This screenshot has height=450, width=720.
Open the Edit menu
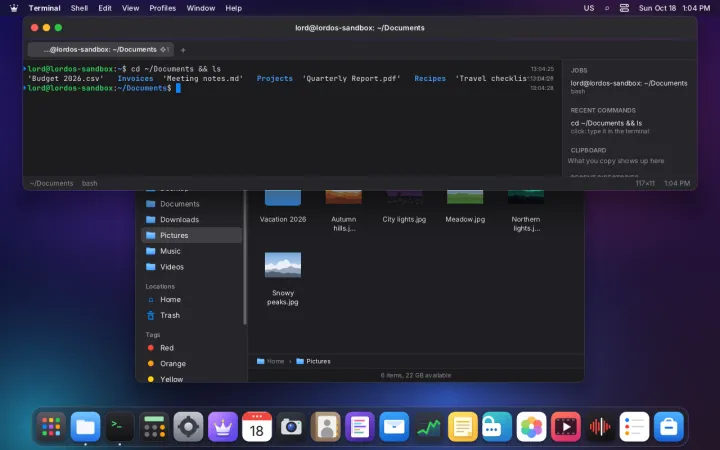coord(105,8)
